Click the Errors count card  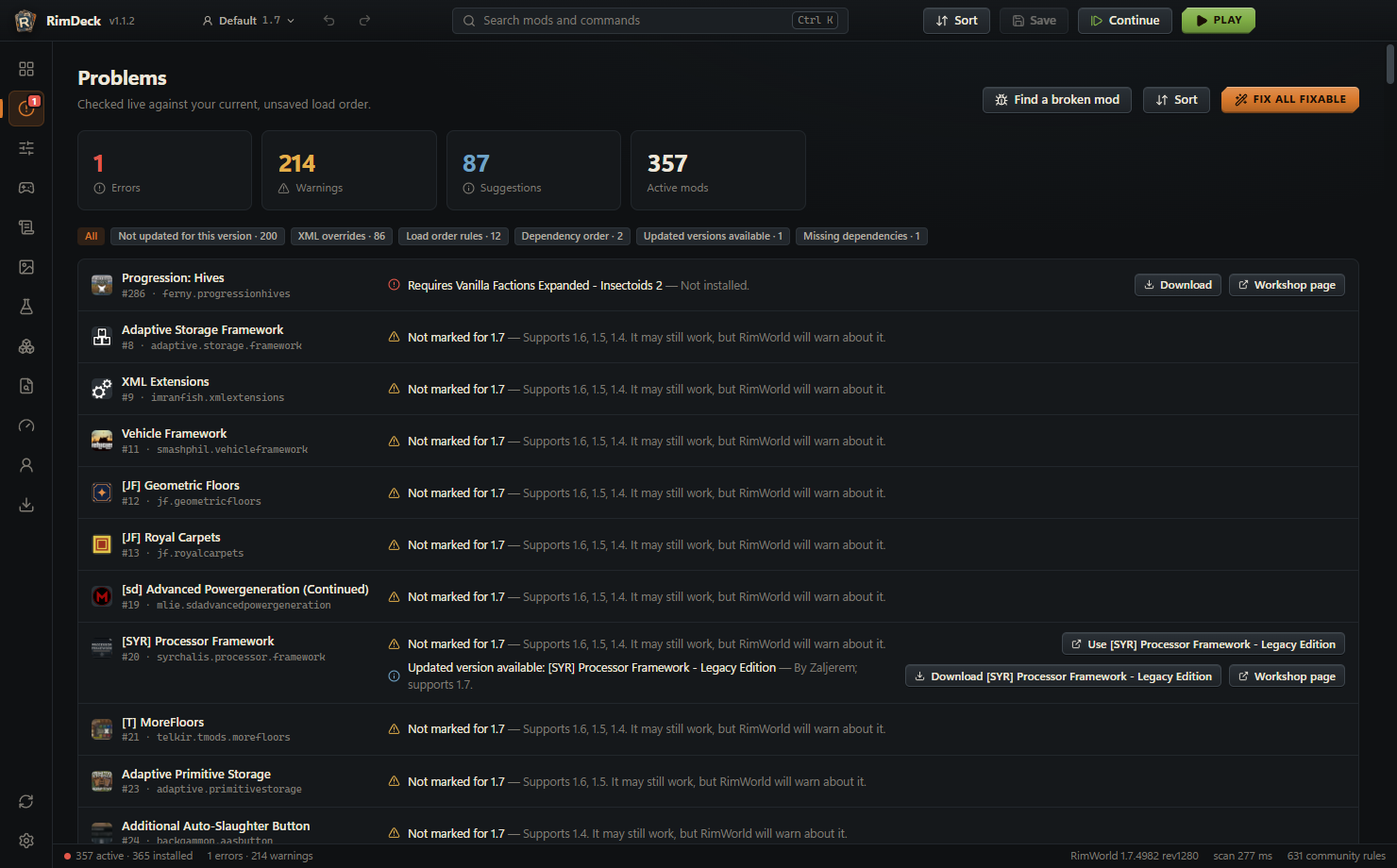[164, 170]
